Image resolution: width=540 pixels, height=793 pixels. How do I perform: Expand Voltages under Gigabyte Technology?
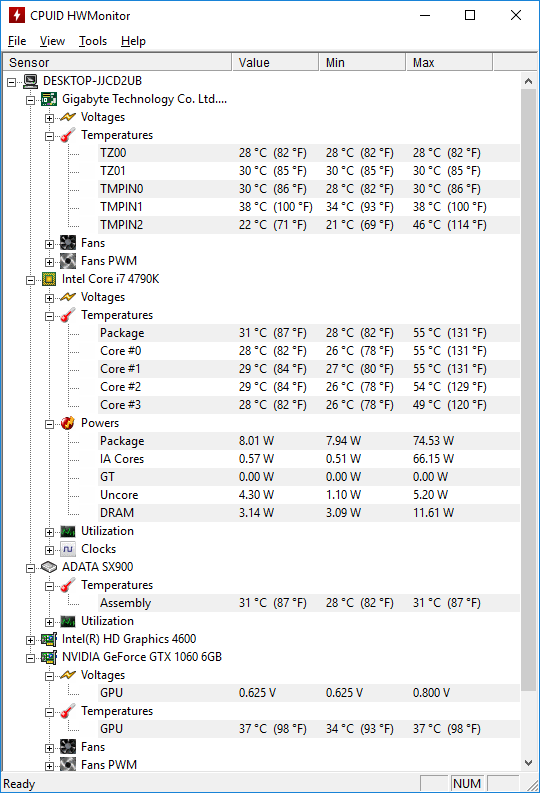[49, 118]
